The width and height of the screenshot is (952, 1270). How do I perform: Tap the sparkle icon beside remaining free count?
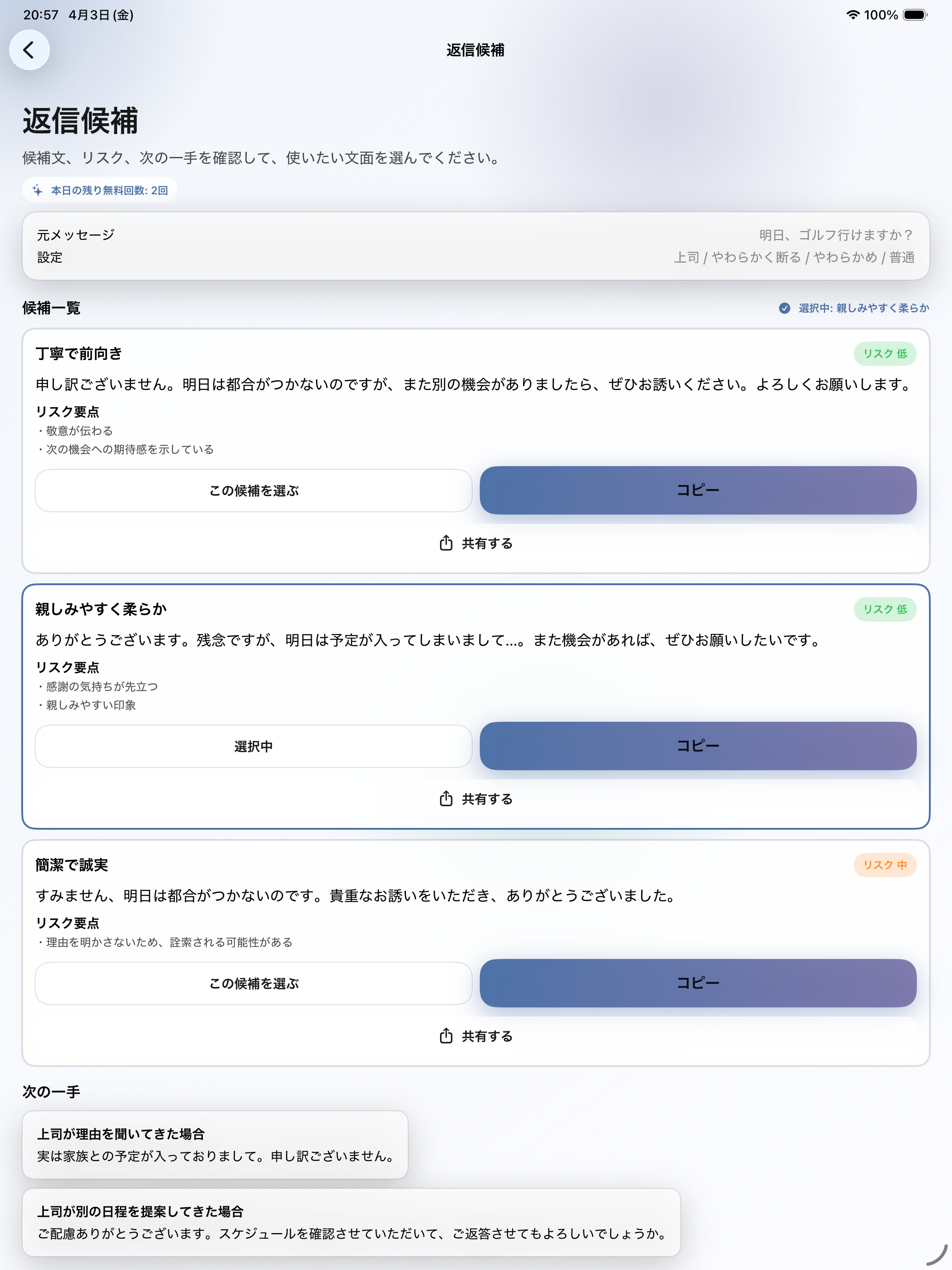pyautogui.click(x=37, y=190)
